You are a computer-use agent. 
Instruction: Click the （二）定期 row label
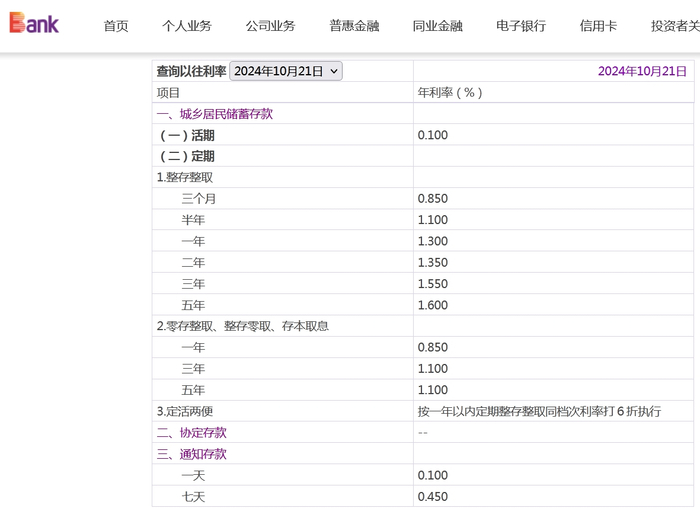pyautogui.click(x=187, y=156)
